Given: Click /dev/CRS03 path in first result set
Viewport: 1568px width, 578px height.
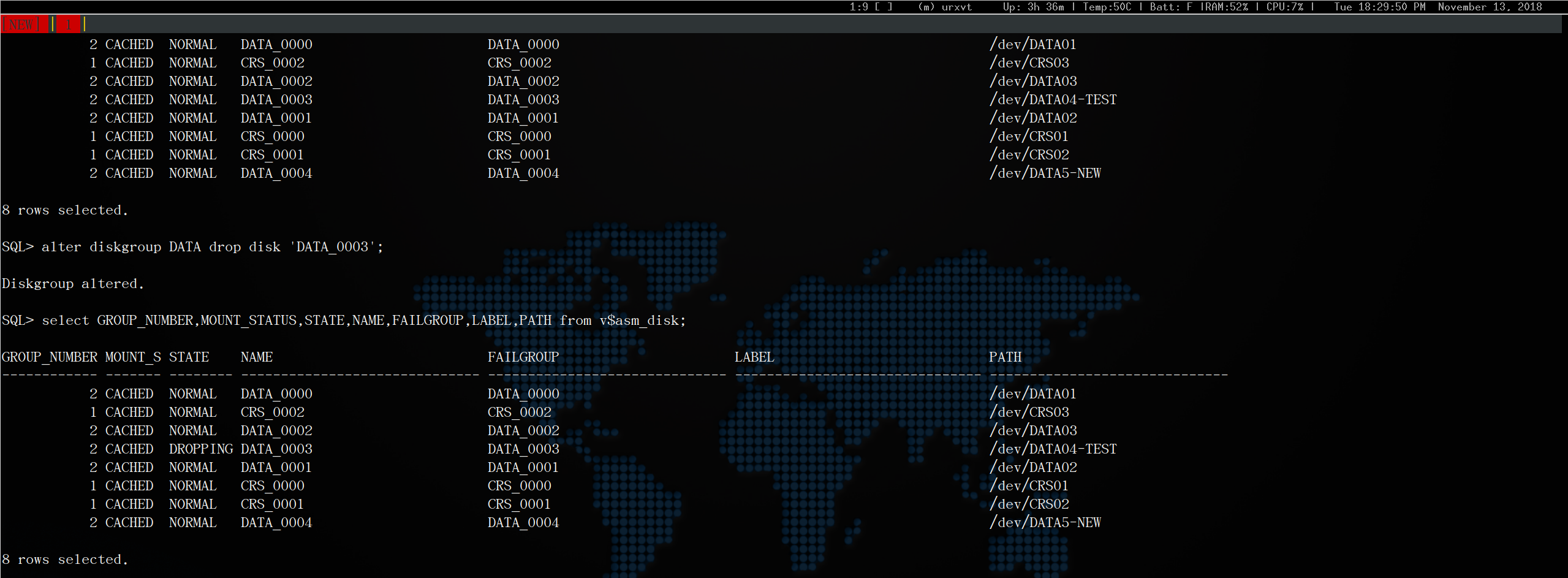Looking at the screenshot, I should coord(1029,63).
